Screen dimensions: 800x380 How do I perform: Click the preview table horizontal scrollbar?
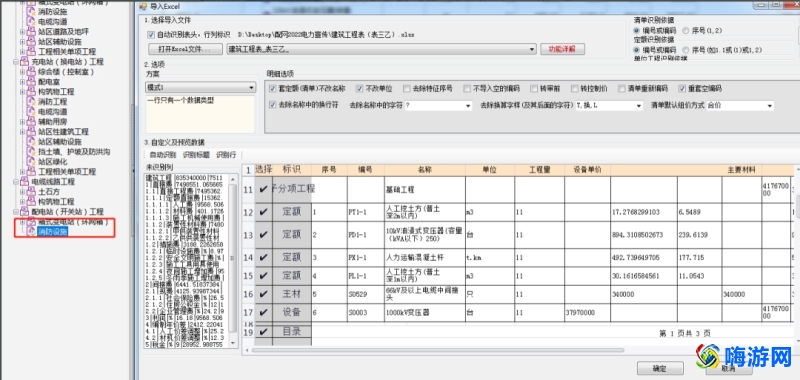(x=438, y=350)
